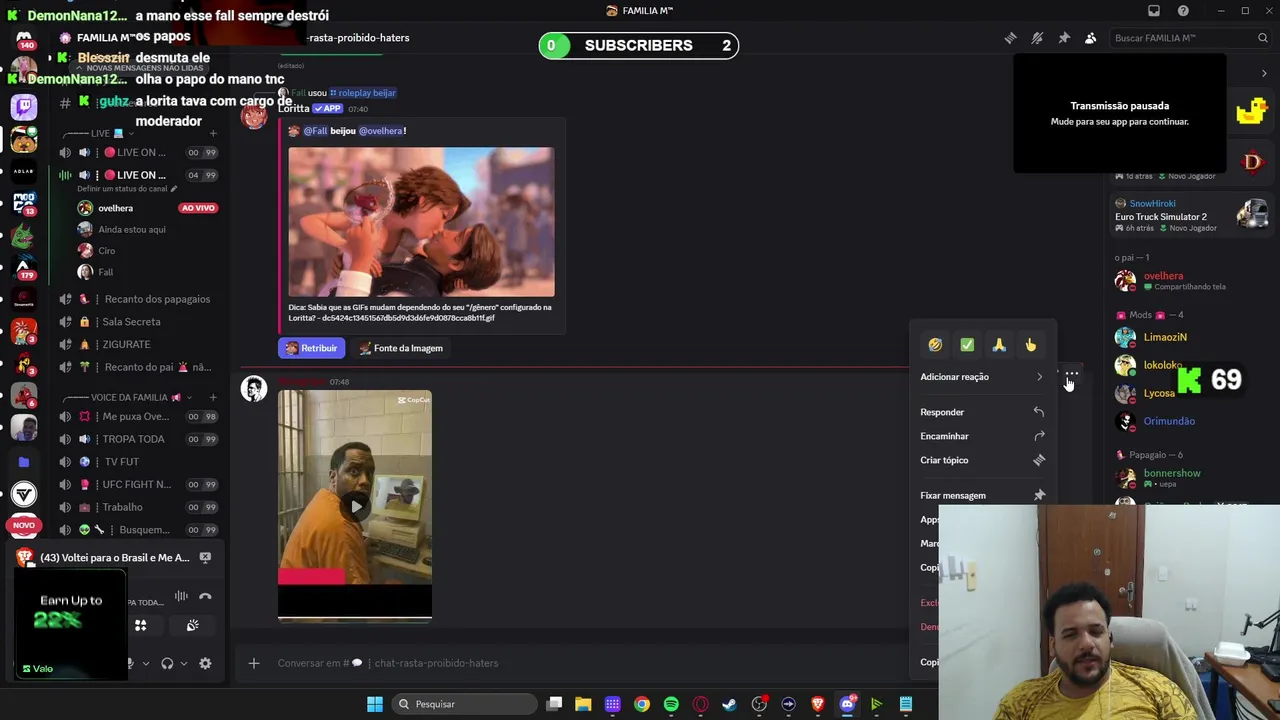Open user settings gear icon
This screenshot has width=1280, height=720.
point(205,663)
